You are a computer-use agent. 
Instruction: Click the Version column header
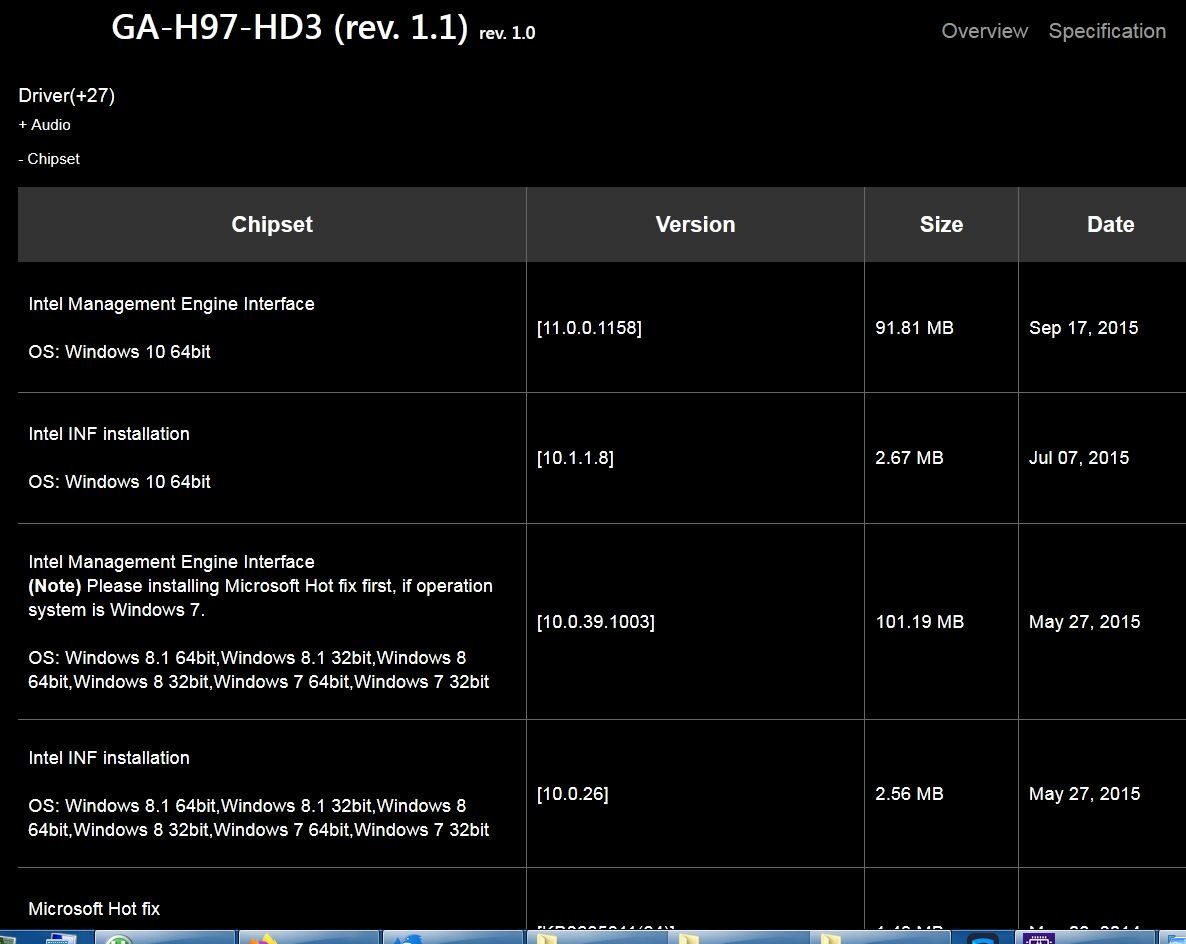695,225
